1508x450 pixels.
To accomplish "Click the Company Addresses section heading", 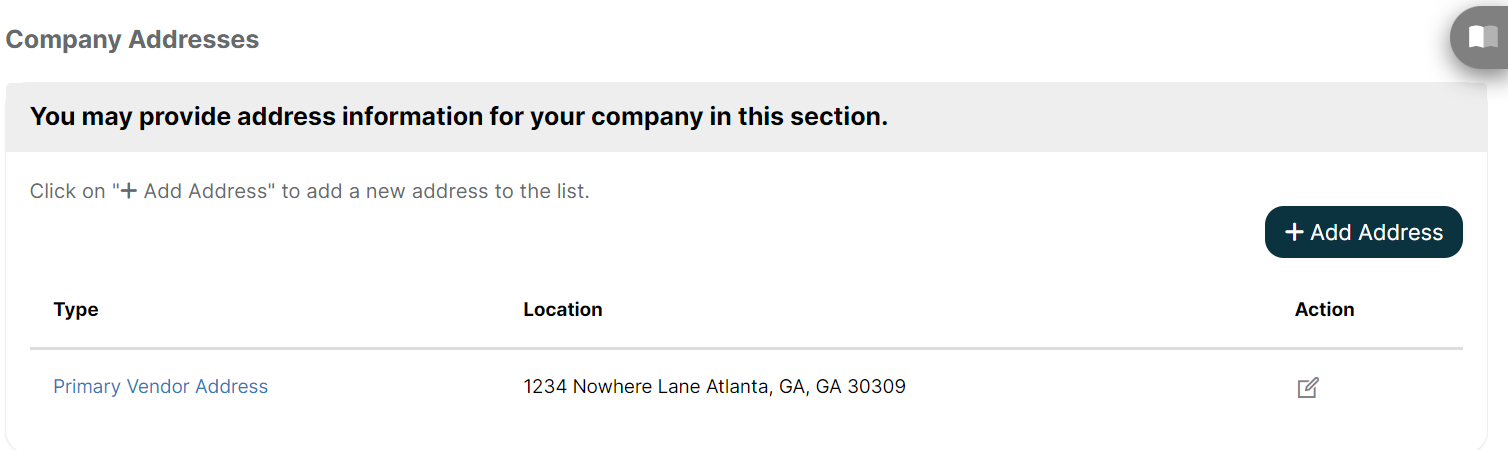I will coord(132,39).
